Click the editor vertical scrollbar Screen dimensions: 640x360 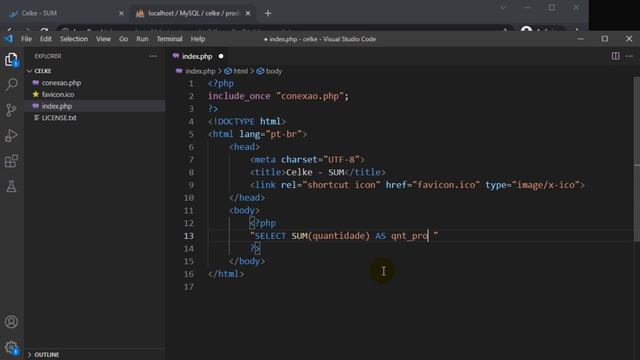click(637, 158)
